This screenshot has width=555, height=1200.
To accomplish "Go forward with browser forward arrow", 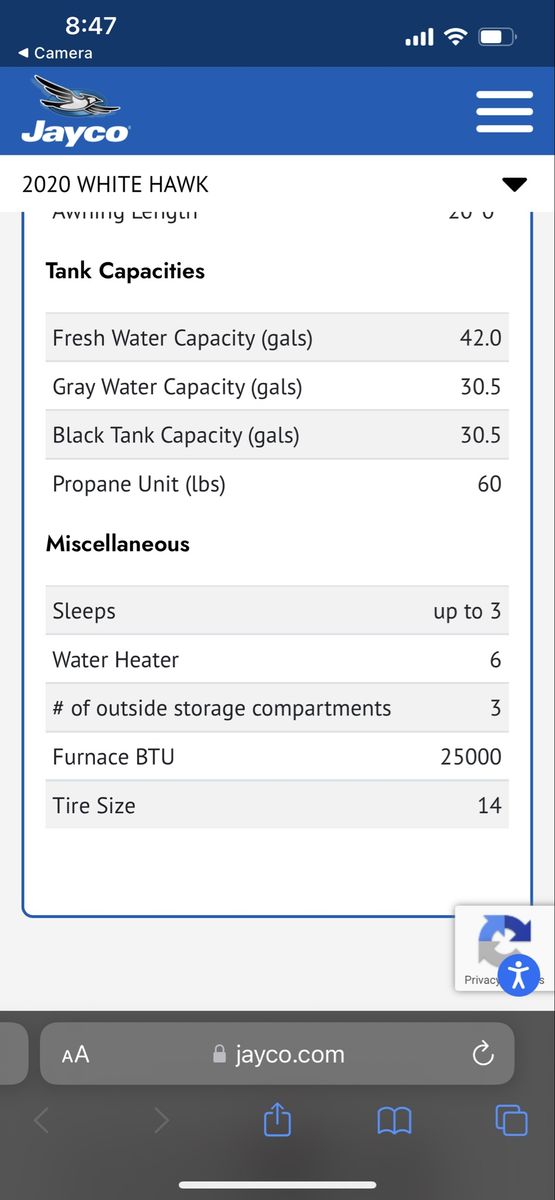I will [x=161, y=1121].
